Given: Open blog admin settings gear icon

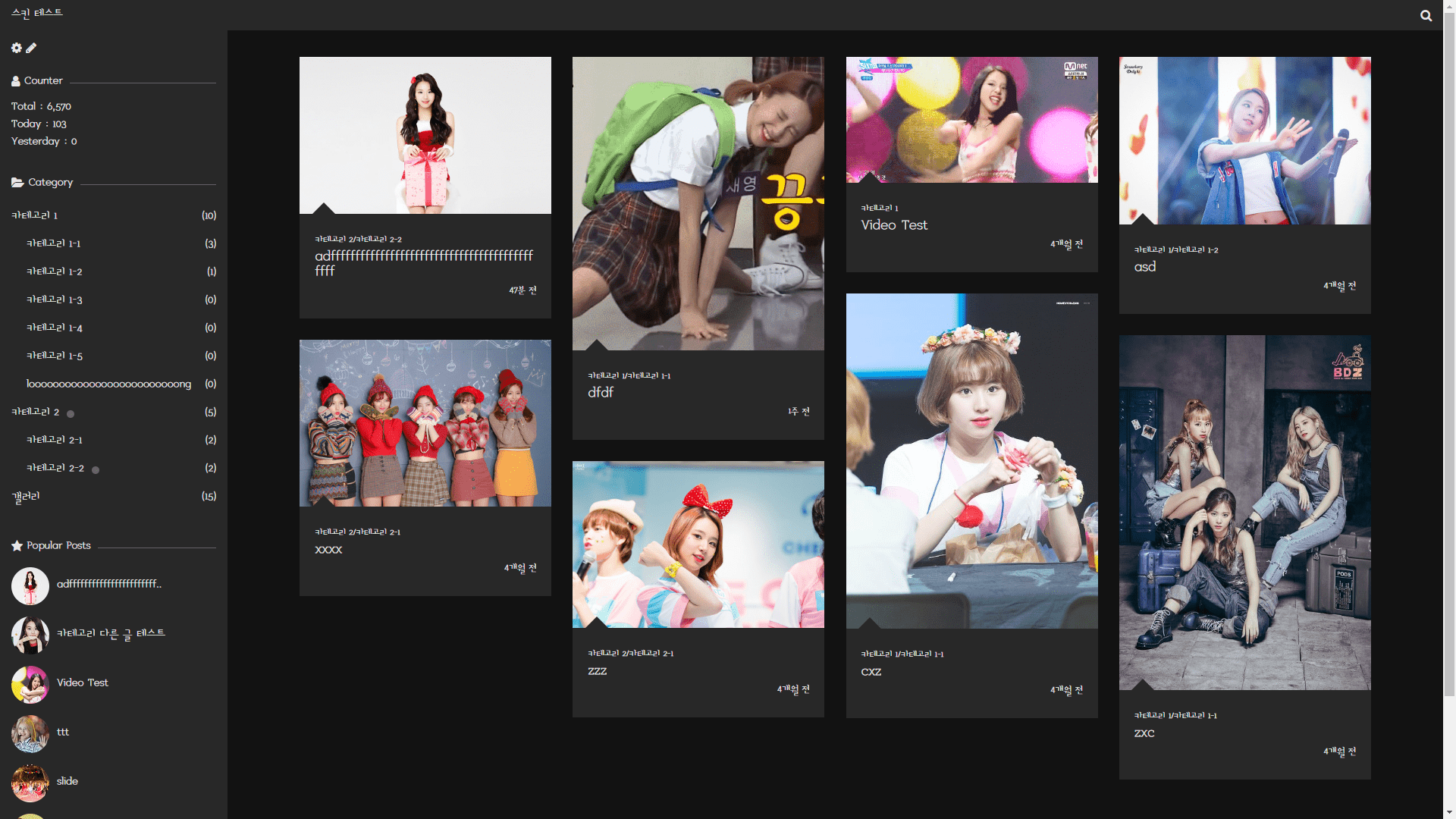Looking at the screenshot, I should click(17, 48).
